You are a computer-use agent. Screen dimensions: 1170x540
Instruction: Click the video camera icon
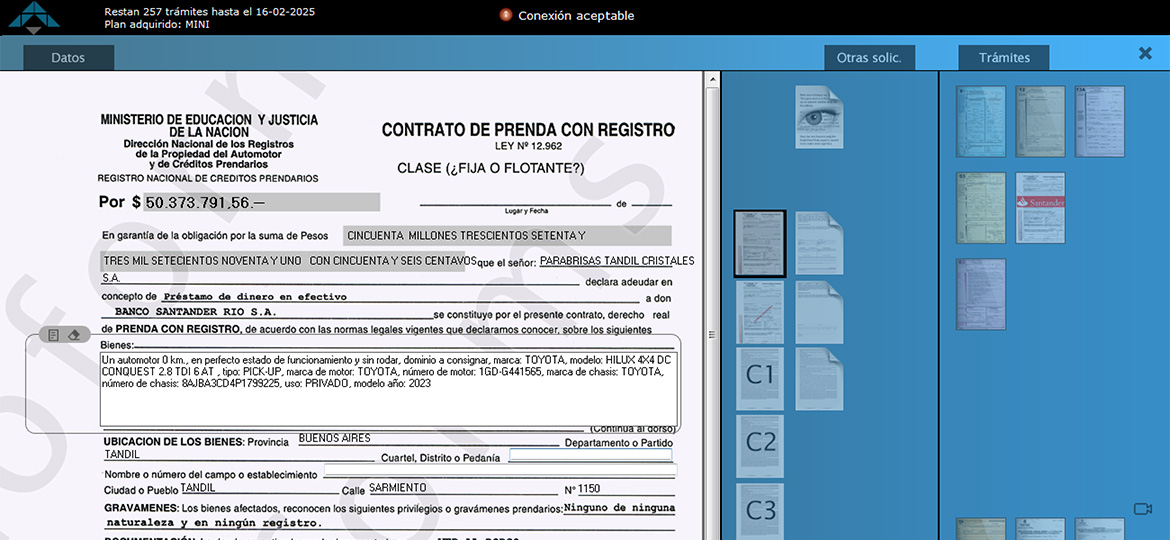point(1143,509)
